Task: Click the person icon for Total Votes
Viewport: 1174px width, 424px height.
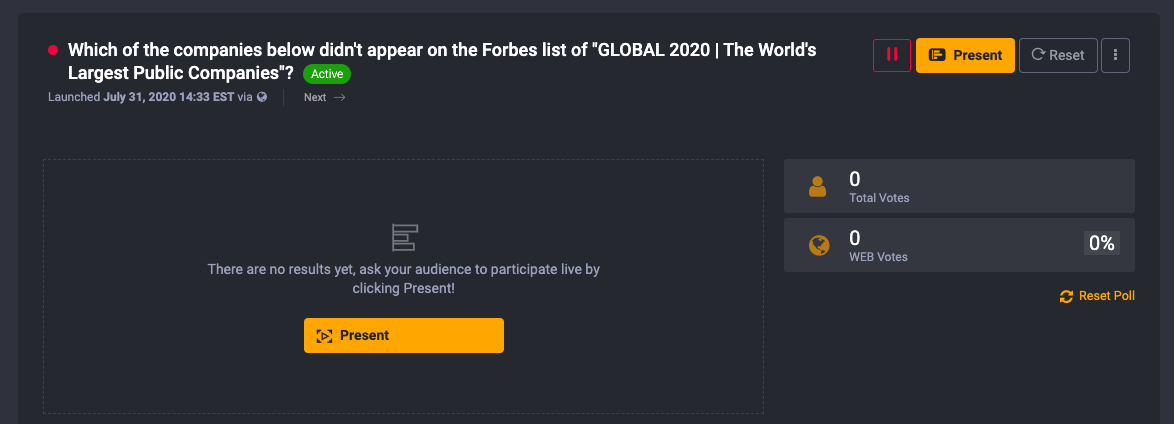Action: [818, 187]
